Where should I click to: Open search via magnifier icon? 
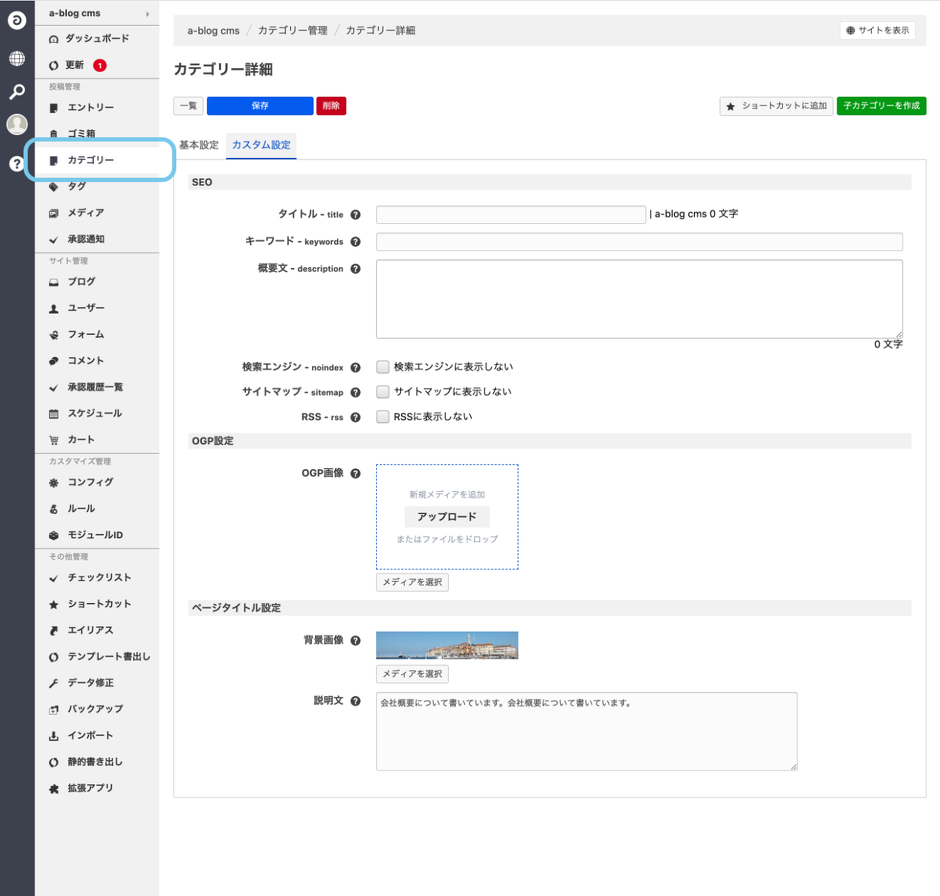coord(17,92)
